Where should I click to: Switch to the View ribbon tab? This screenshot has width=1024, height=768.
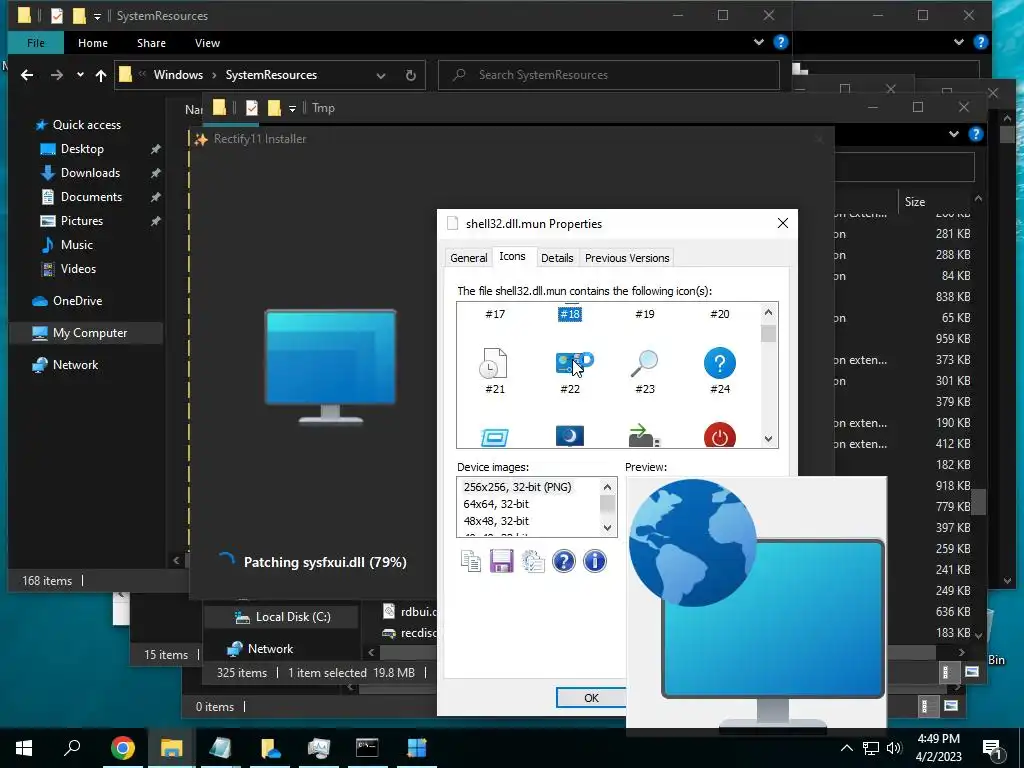click(x=207, y=42)
